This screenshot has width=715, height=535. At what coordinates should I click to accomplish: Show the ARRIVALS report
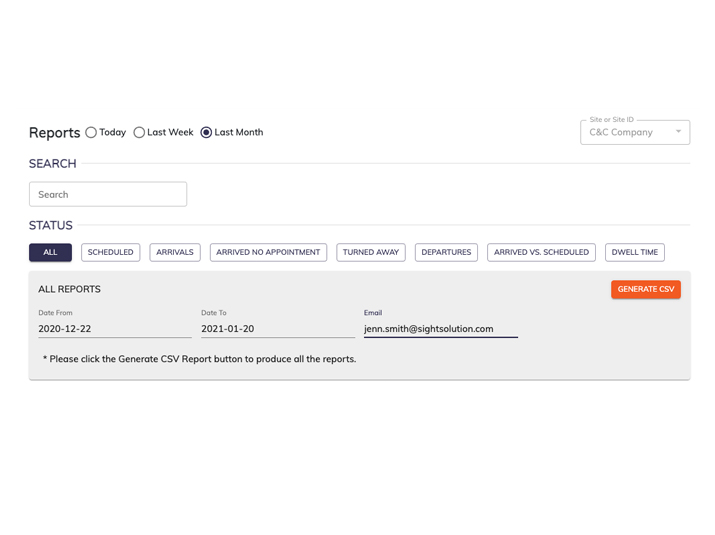(x=175, y=252)
